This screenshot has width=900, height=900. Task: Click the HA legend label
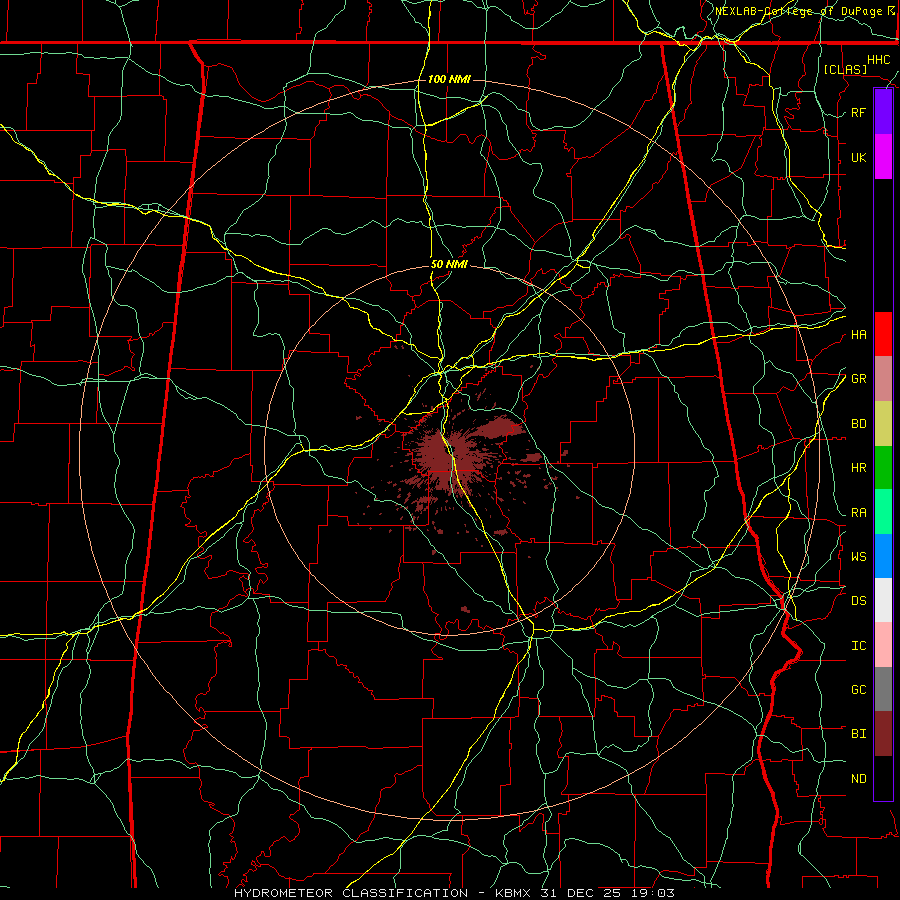(x=858, y=334)
